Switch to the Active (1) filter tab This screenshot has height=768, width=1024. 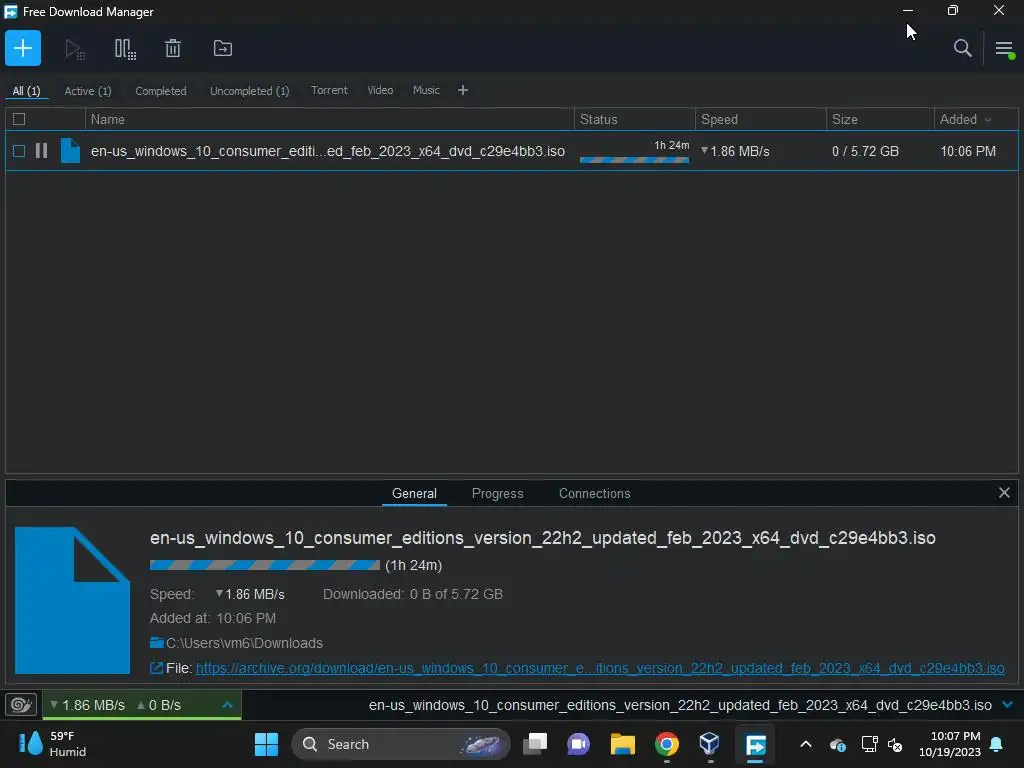coord(88,91)
